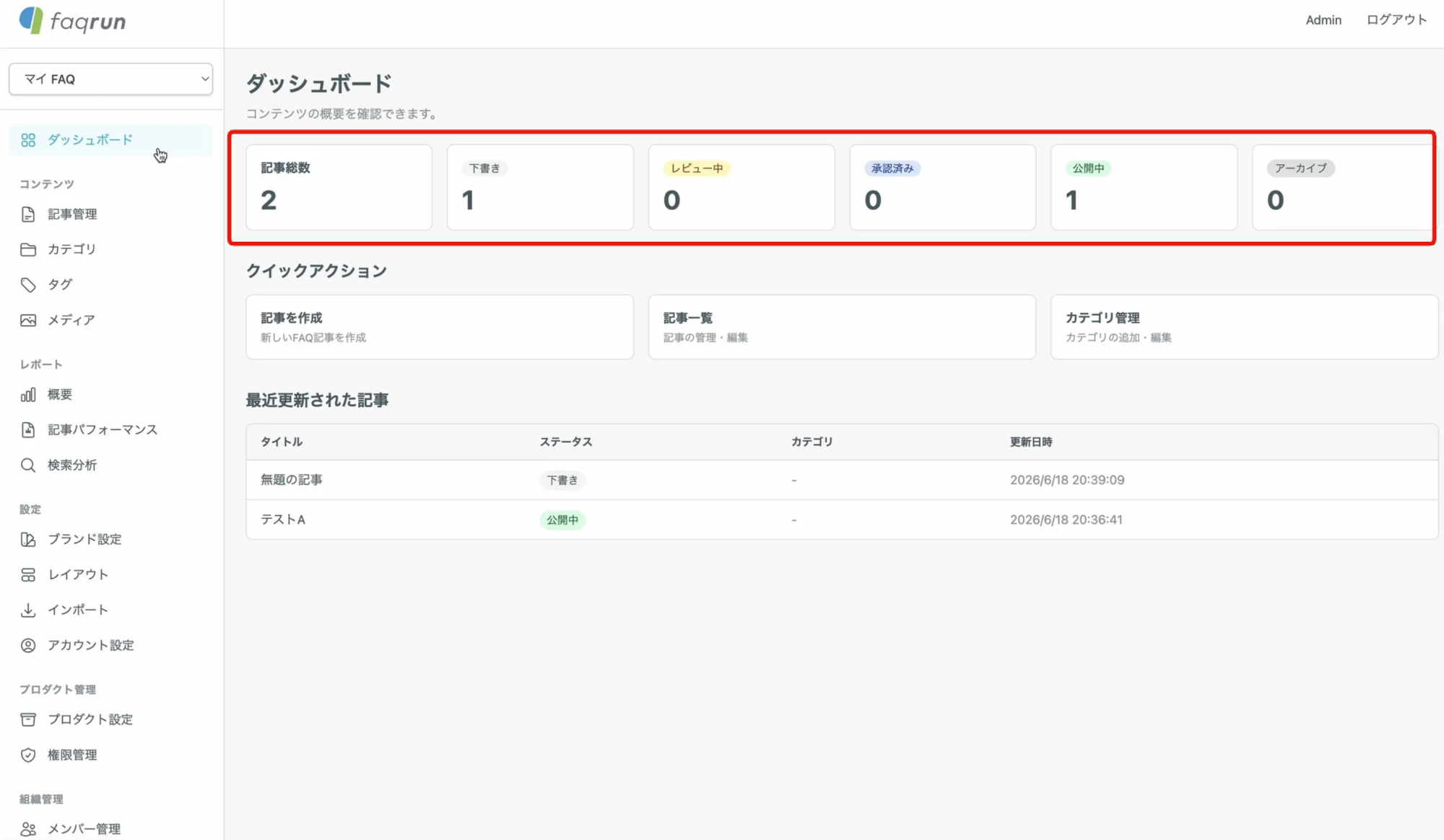Click the メンバー管理 people icon
This screenshot has width=1444, height=840.
[28, 829]
